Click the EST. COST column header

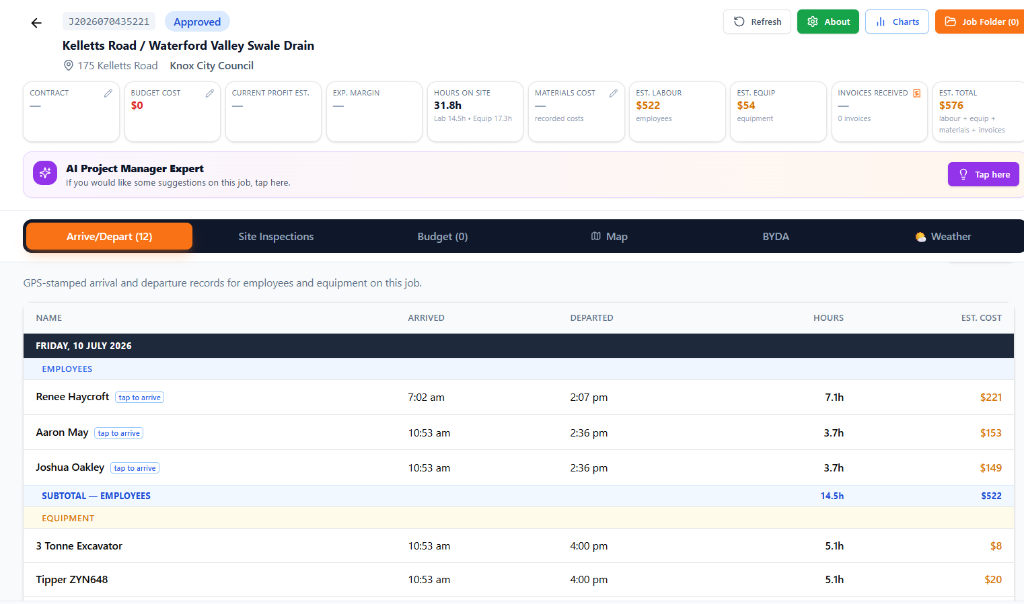[981, 318]
